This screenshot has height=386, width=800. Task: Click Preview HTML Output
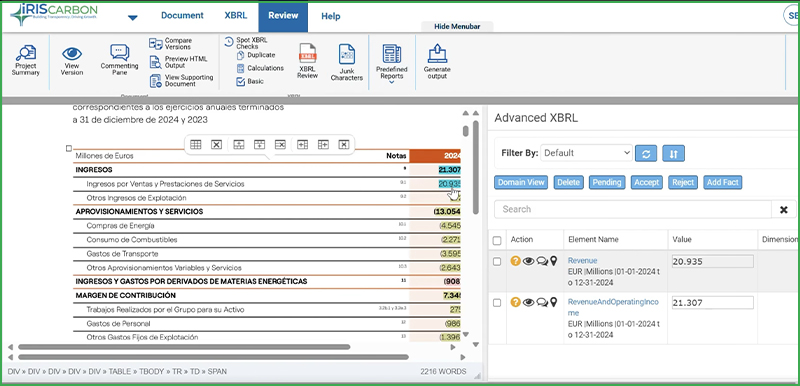tap(179, 62)
